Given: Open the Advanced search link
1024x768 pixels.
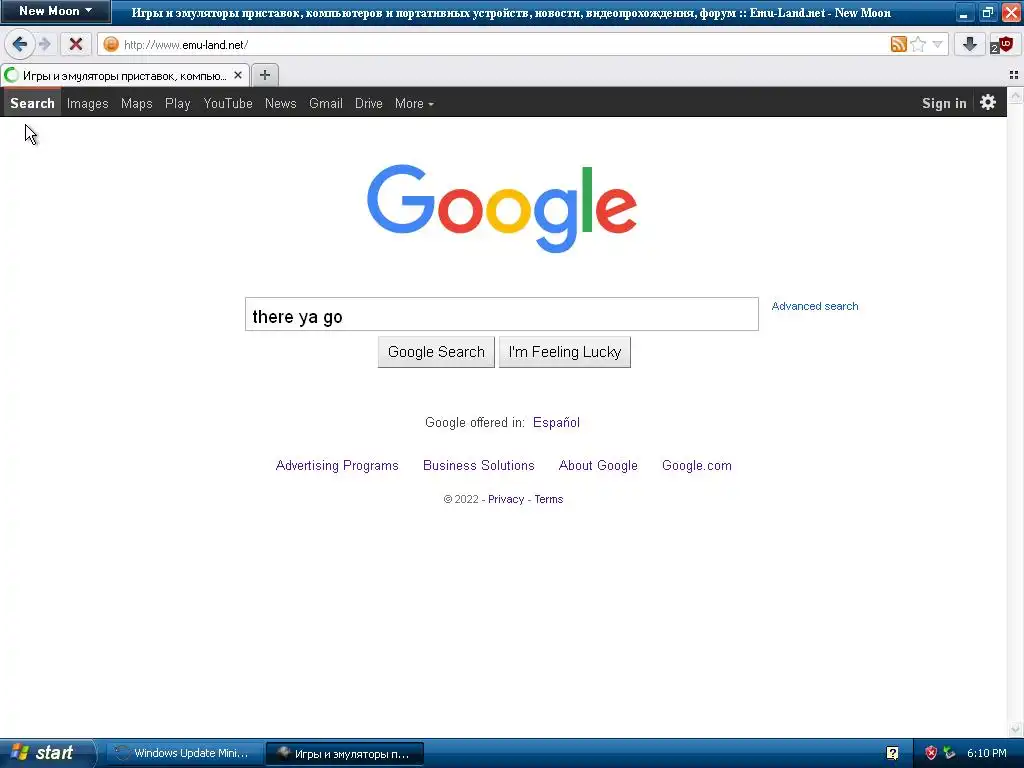Looking at the screenshot, I should coord(814,306).
